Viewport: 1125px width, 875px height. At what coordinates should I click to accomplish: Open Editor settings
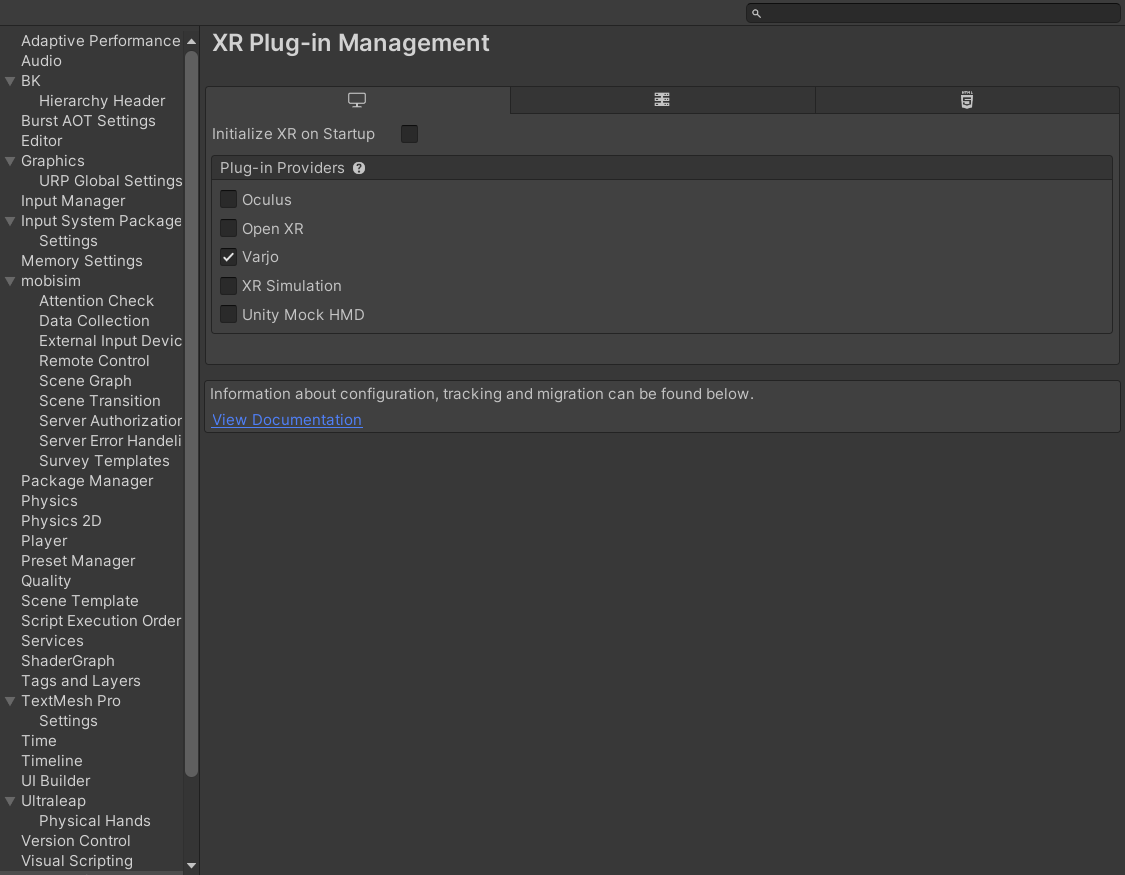(x=42, y=141)
